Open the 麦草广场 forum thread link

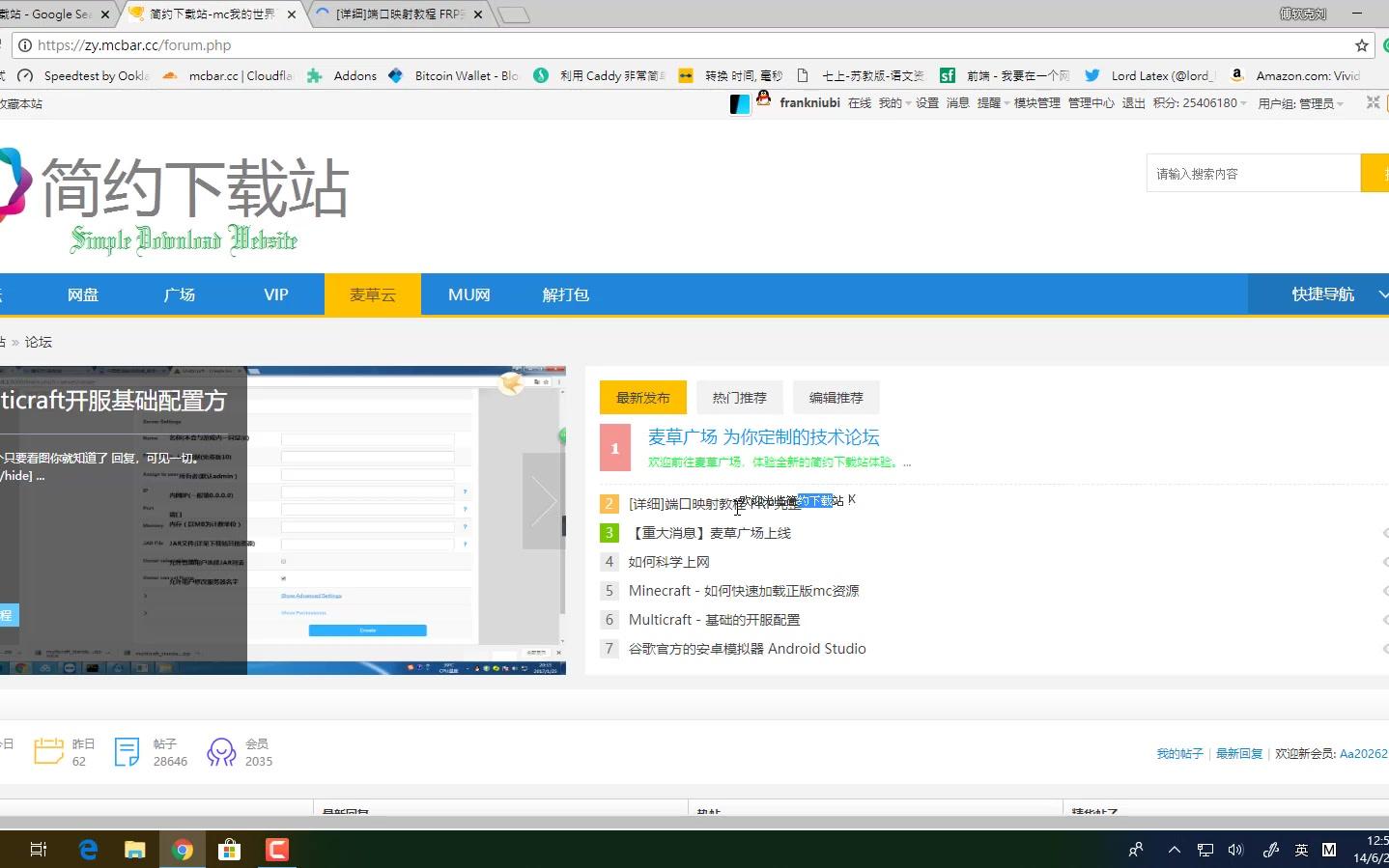[763, 436]
